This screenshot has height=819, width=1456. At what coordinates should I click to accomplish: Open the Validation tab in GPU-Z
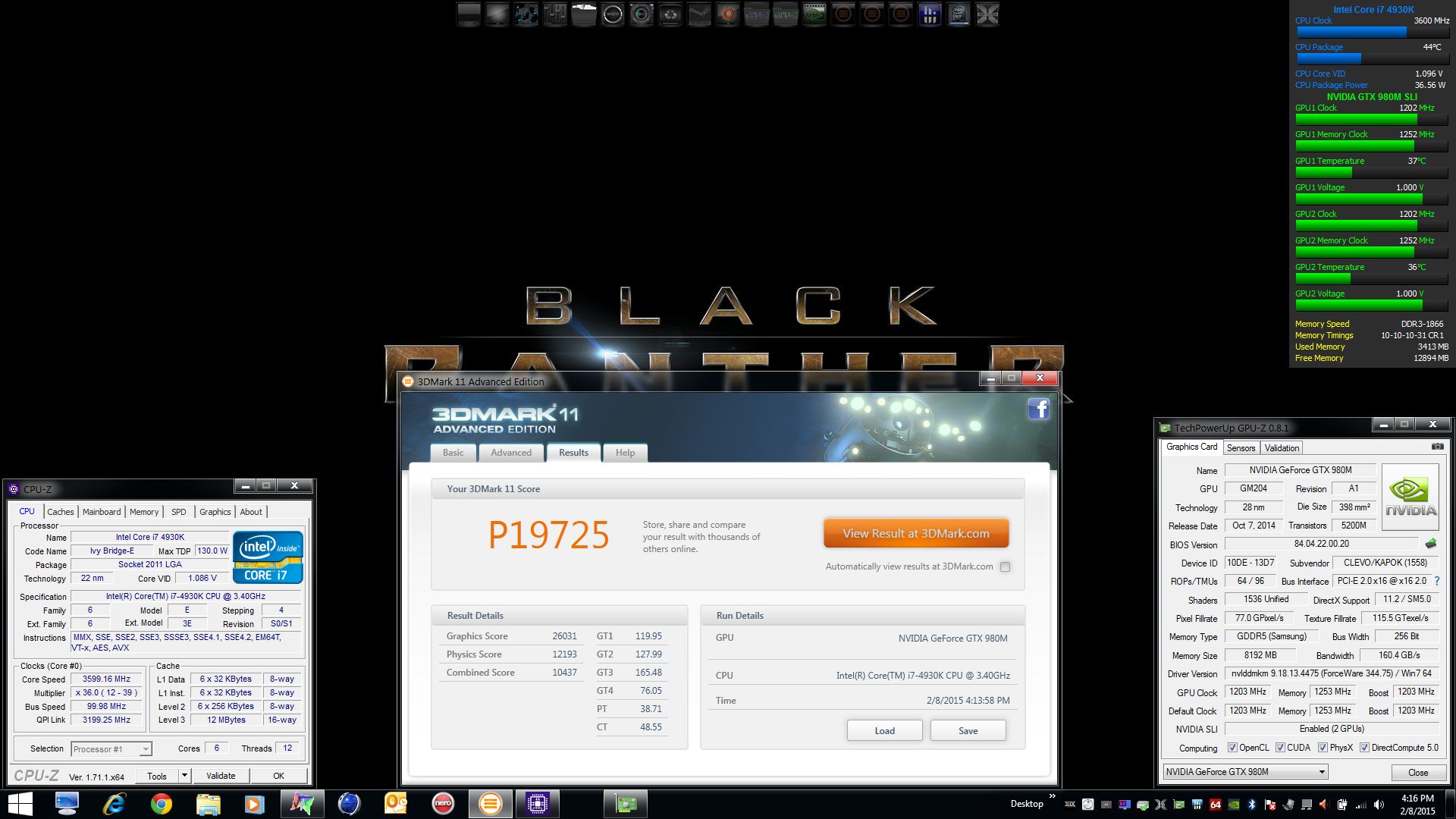tap(1282, 448)
